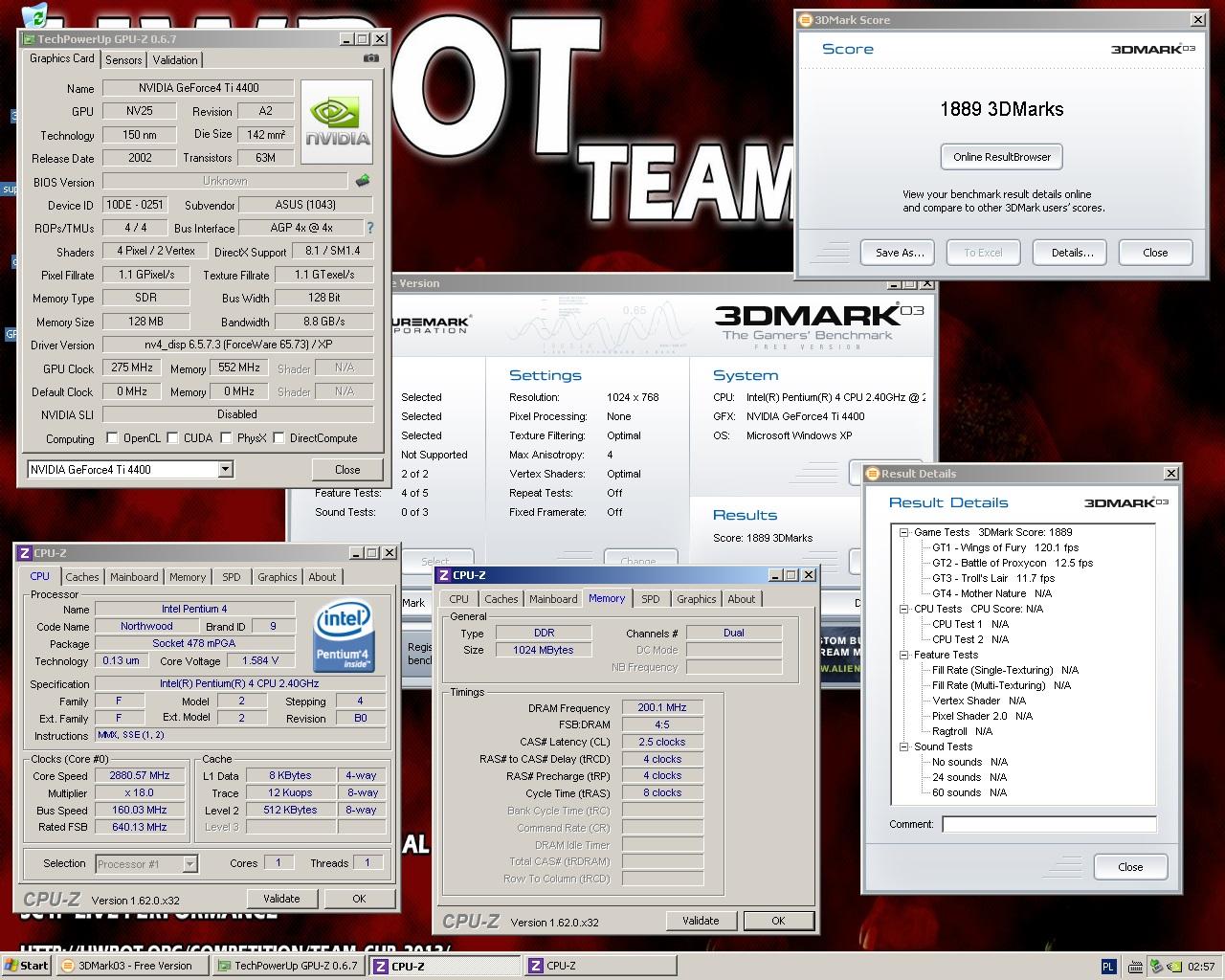1225x980 pixels.
Task: Click the taskbar clock showing 02:57
Action: click(1200, 967)
